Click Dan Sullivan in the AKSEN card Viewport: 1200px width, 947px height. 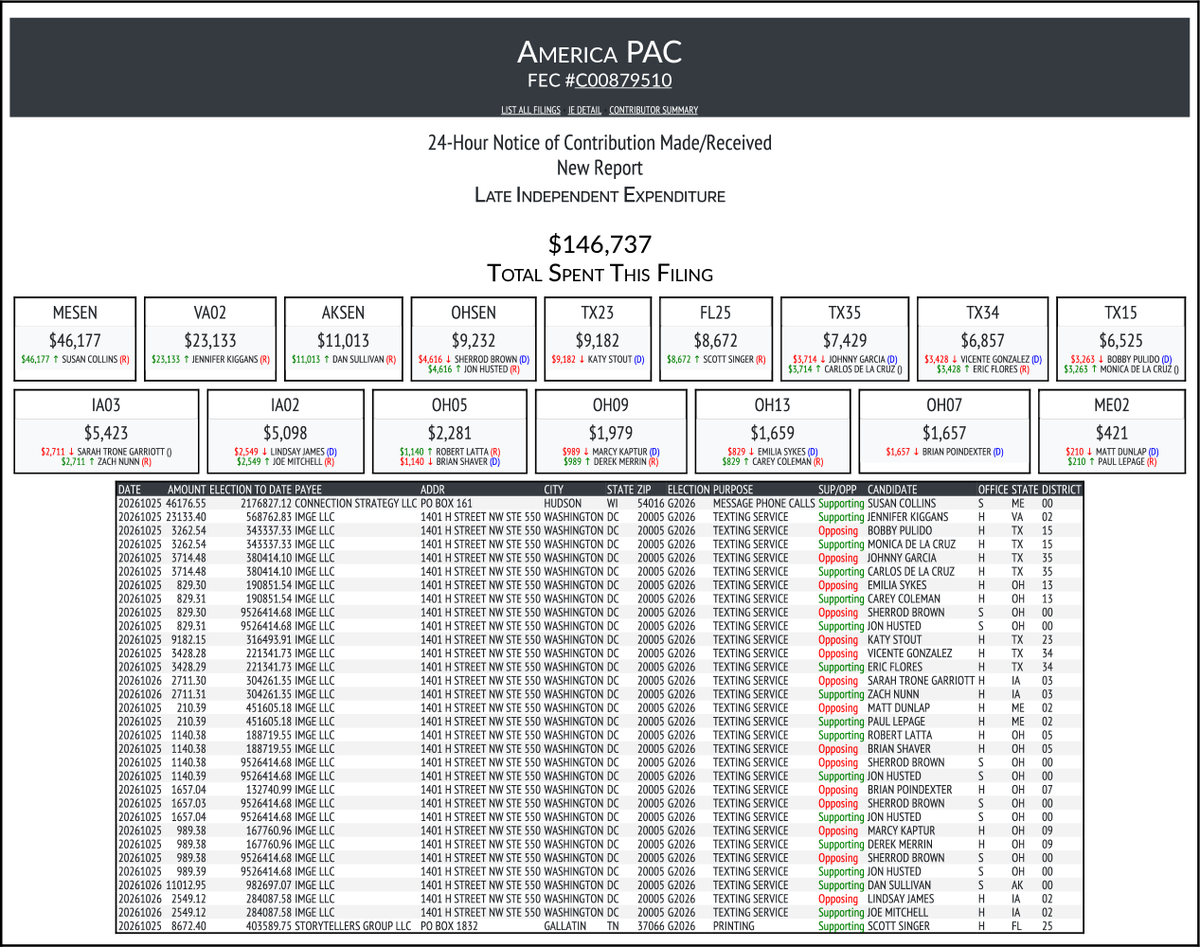(357, 359)
